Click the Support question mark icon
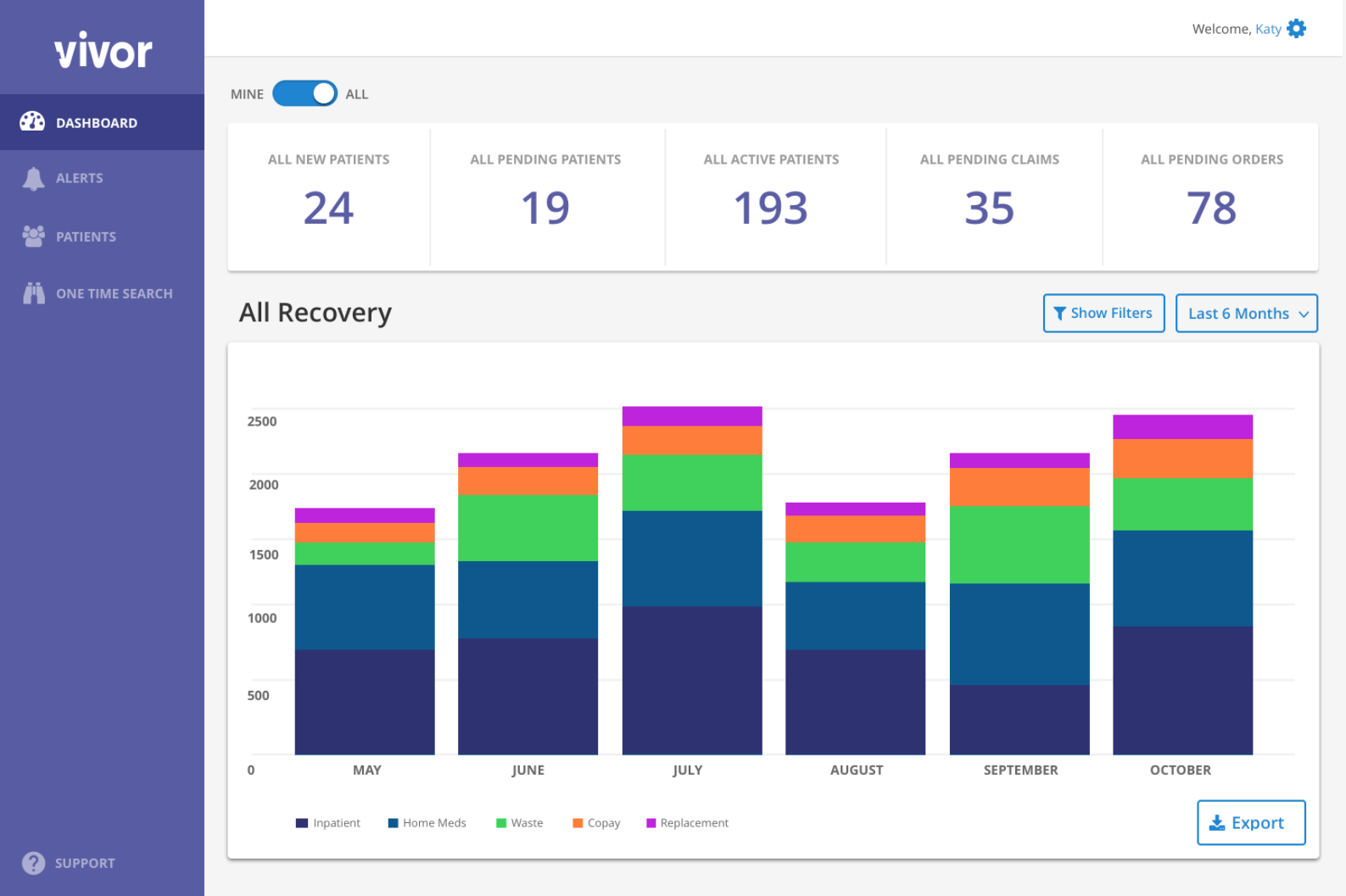1346x896 pixels. point(33,863)
